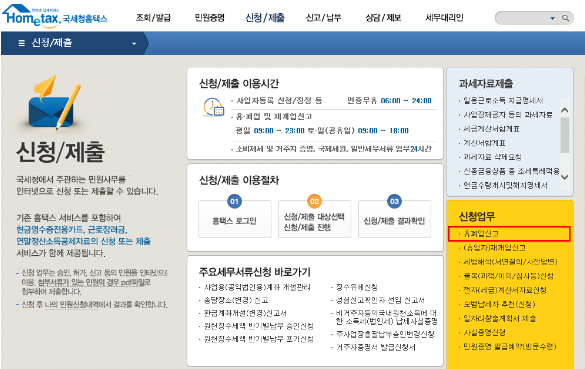
Task: Open the 사실증명신청 link
Action: point(484,332)
